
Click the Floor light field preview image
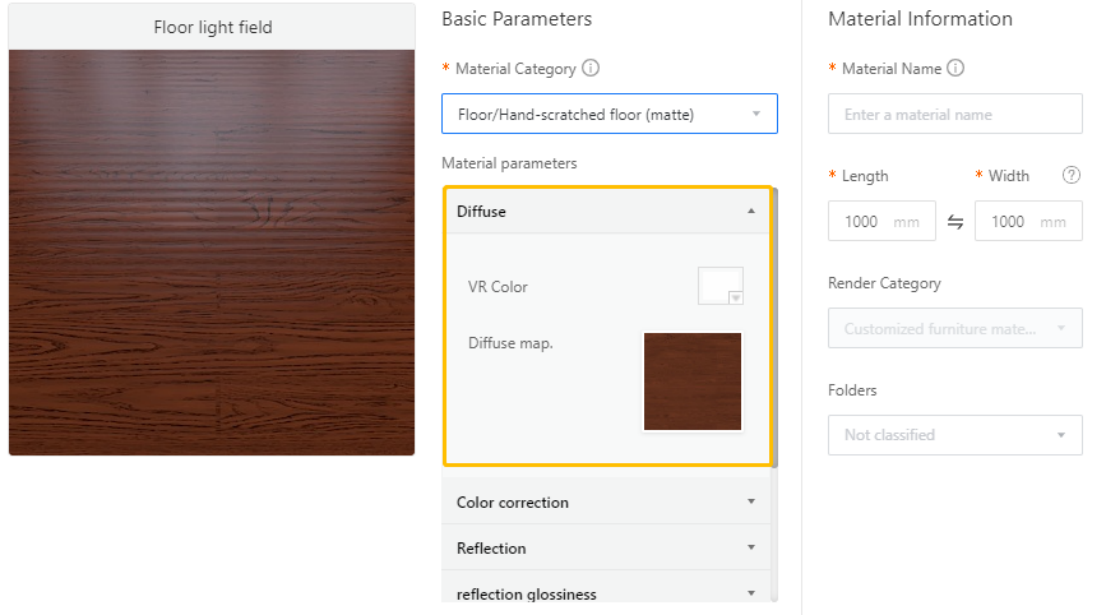[x=212, y=252]
